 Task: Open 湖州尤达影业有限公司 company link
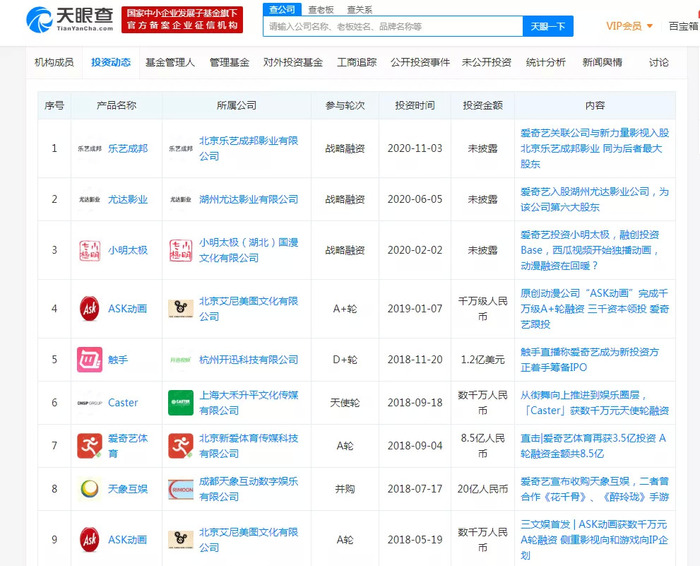(x=248, y=200)
